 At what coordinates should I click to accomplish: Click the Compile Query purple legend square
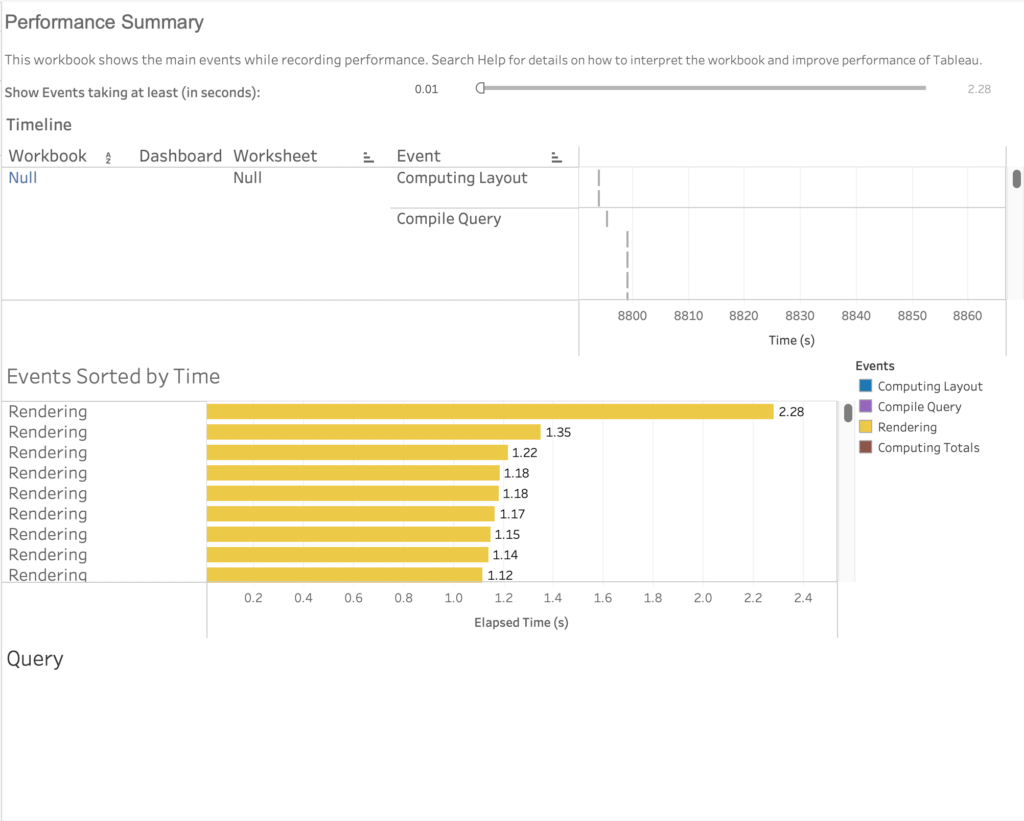click(x=865, y=407)
